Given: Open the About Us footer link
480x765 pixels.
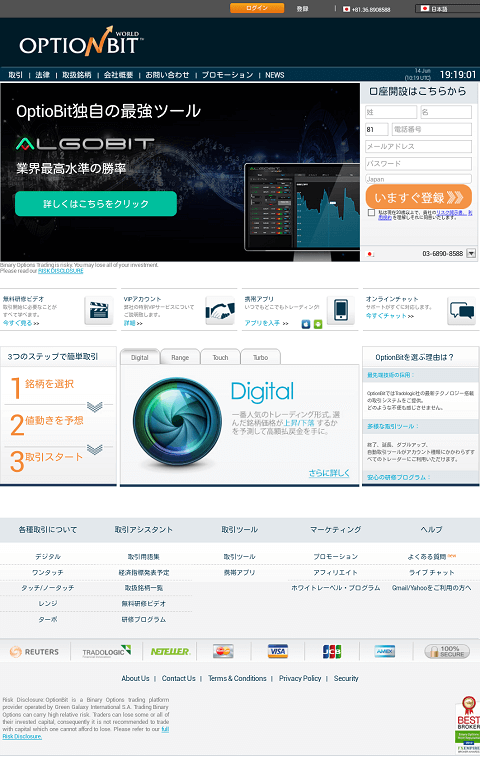Looking at the screenshot, I should pyautogui.click(x=135, y=678).
